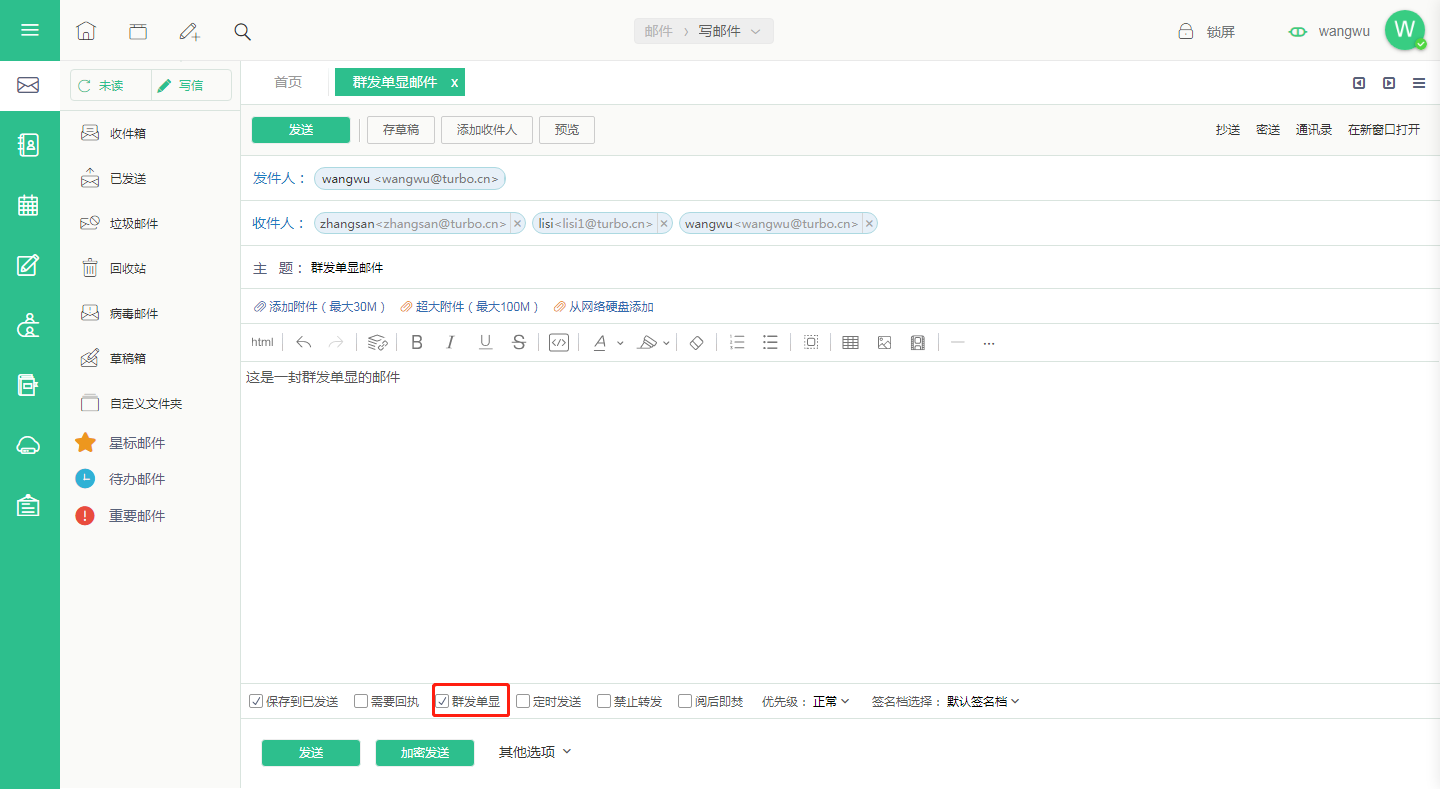Click the insert image icon in the editor

click(884, 342)
